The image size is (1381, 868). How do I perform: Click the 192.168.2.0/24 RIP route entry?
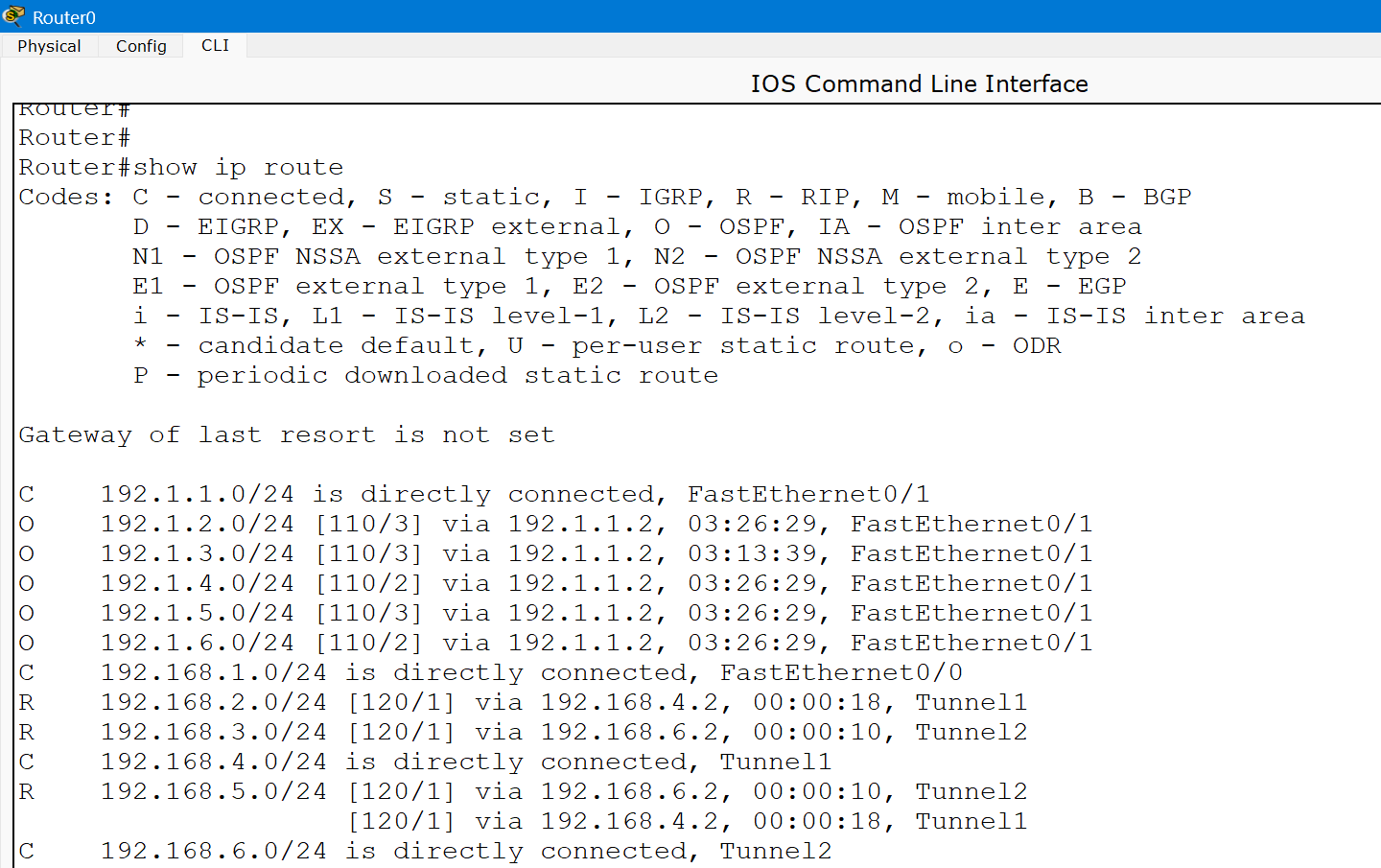pyautogui.click(x=523, y=703)
